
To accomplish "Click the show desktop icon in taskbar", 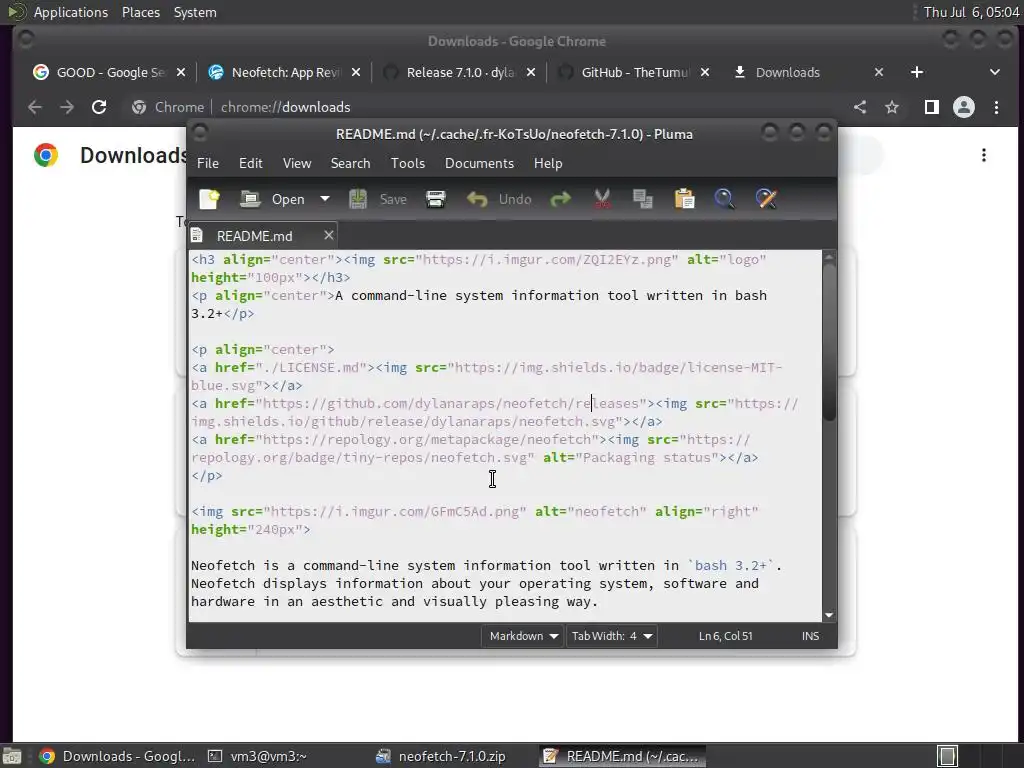I will [x=12, y=756].
